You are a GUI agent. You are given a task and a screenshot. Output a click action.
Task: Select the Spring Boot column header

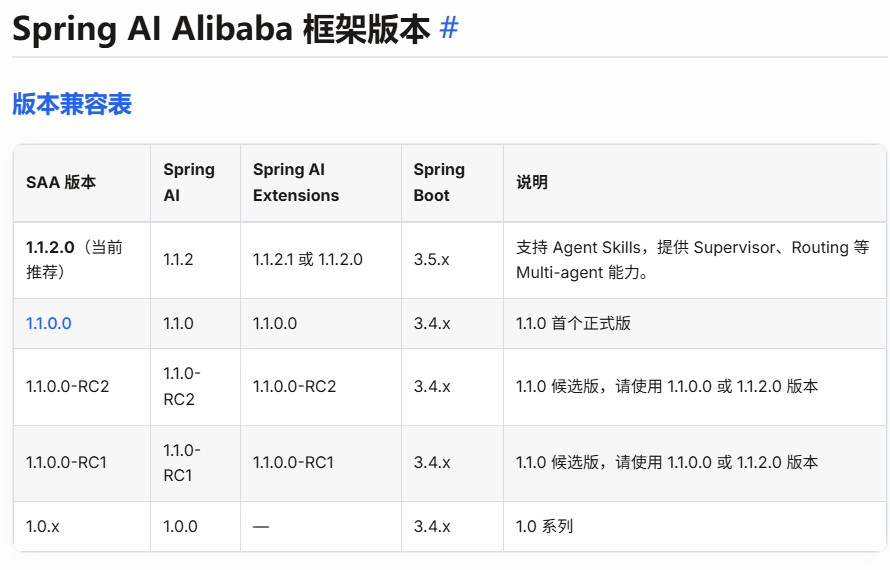click(x=452, y=183)
